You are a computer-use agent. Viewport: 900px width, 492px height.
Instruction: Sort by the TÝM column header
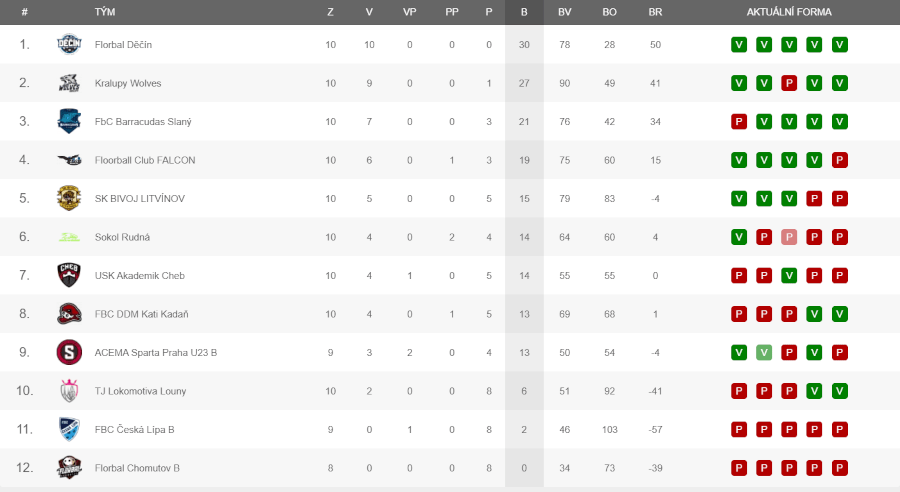pos(105,12)
